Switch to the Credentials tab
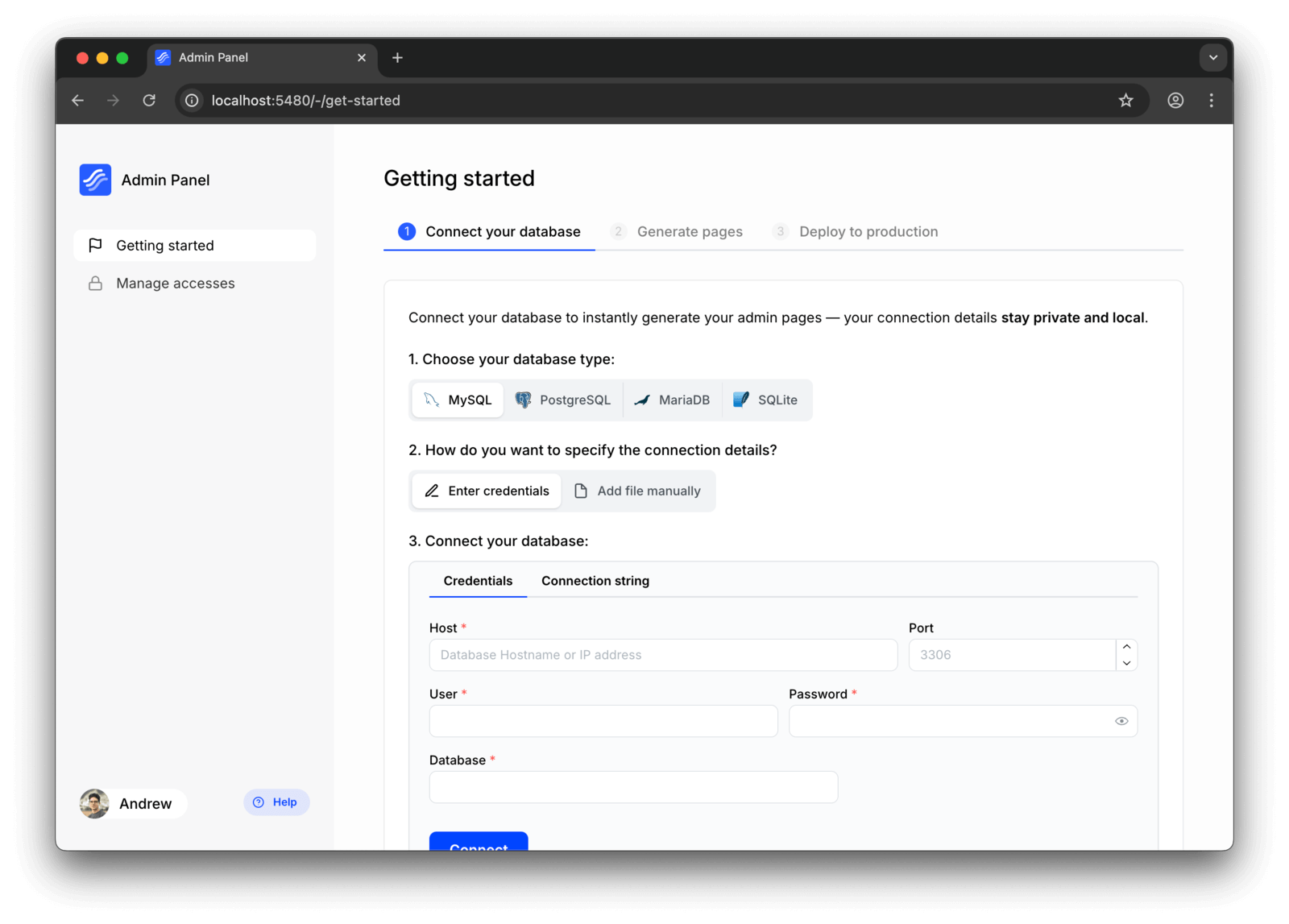The image size is (1289, 924). (x=478, y=581)
